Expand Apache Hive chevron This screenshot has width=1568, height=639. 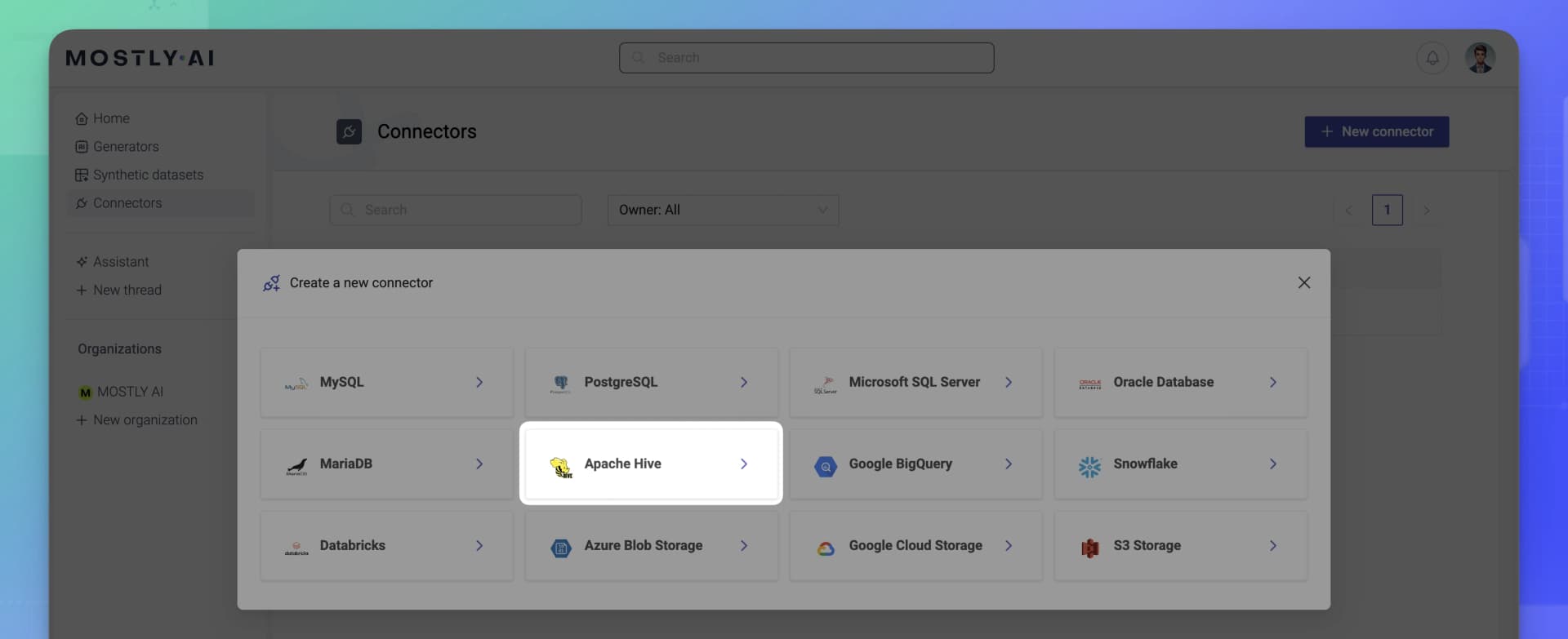(x=744, y=464)
